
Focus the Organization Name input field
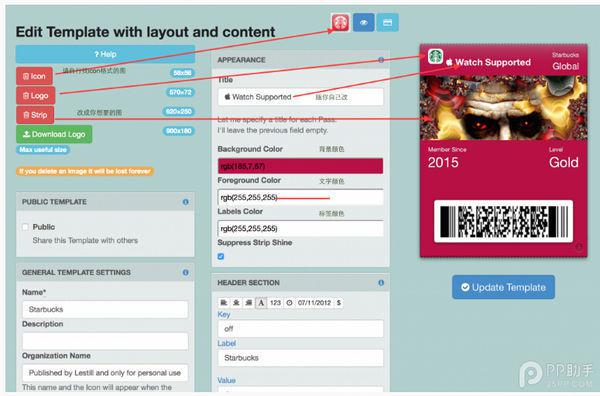[x=105, y=373]
